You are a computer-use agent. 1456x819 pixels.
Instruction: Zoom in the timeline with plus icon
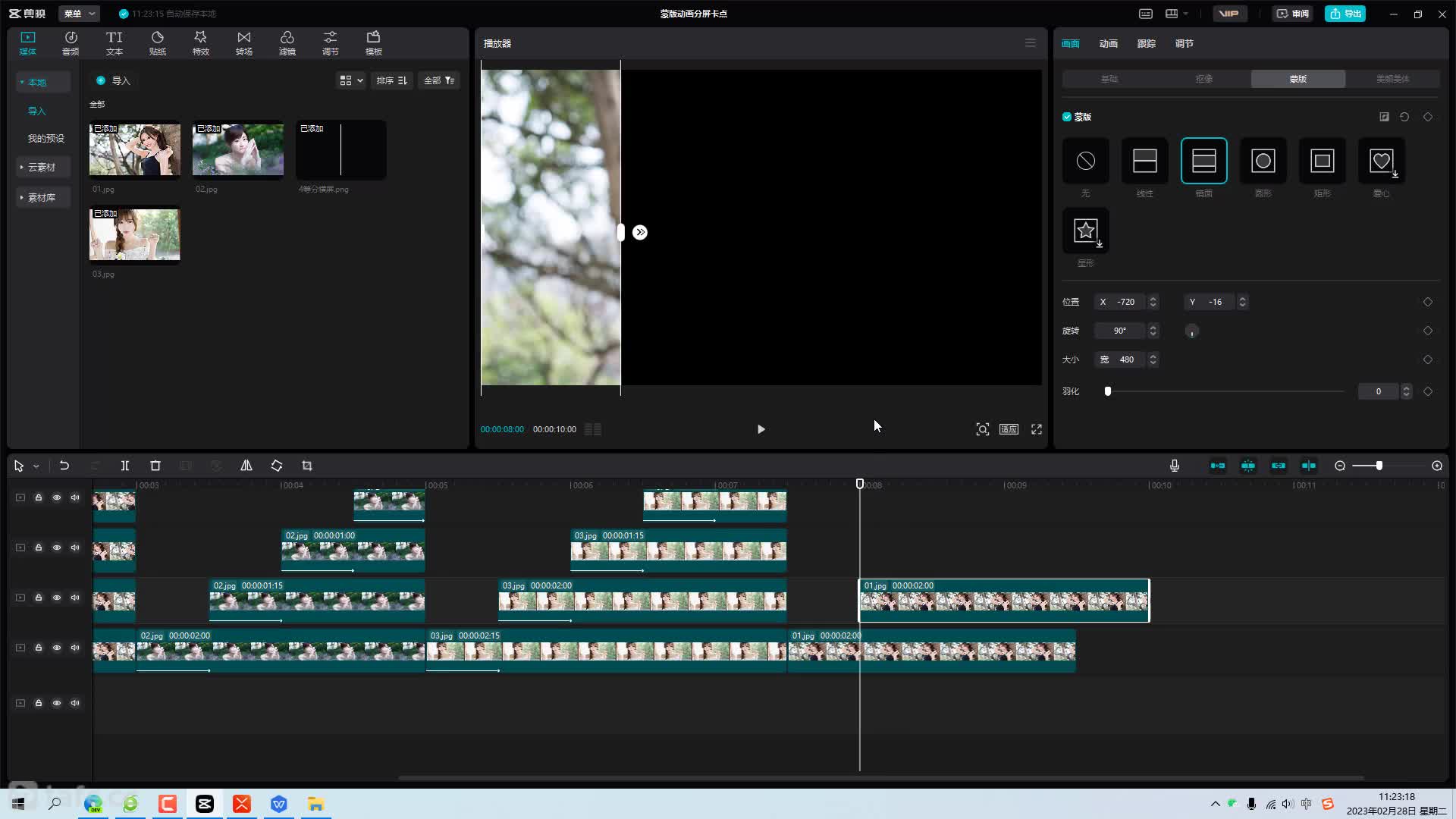pos(1437,466)
